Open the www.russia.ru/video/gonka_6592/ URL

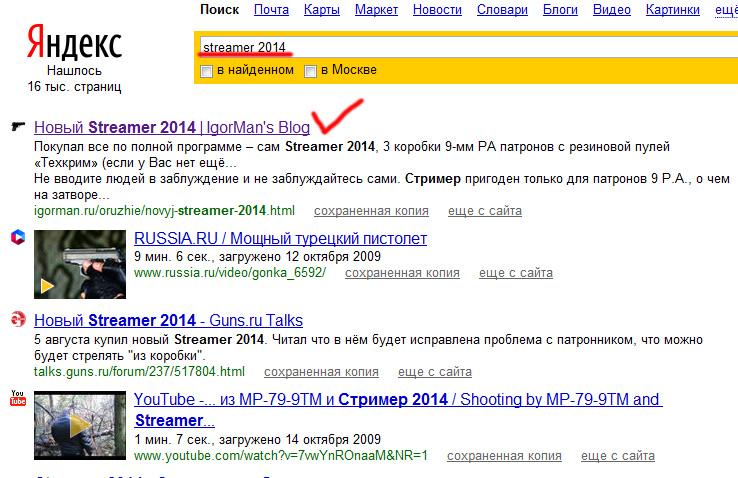pyautogui.click(x=230, y=272)
